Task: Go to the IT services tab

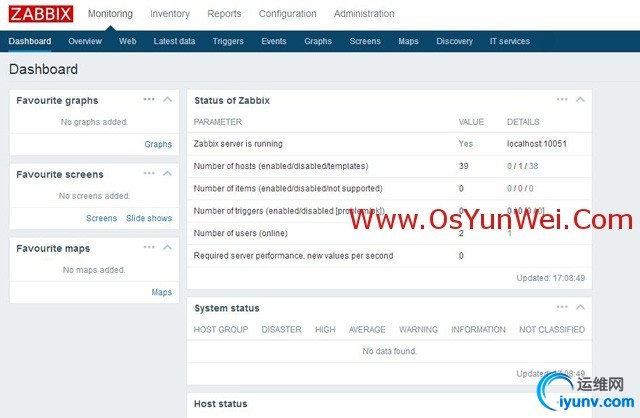Action: [510, 41]
